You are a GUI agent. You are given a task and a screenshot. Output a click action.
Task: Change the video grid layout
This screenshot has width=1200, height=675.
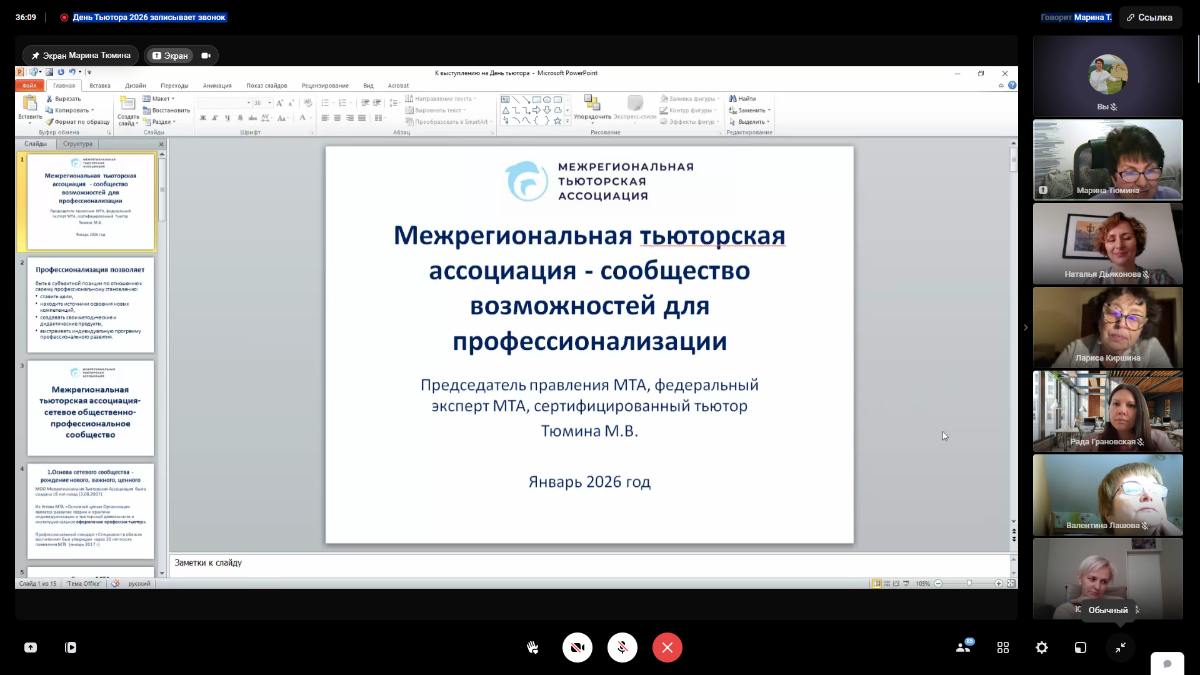pyautogui.click(x=1003, y=647)
